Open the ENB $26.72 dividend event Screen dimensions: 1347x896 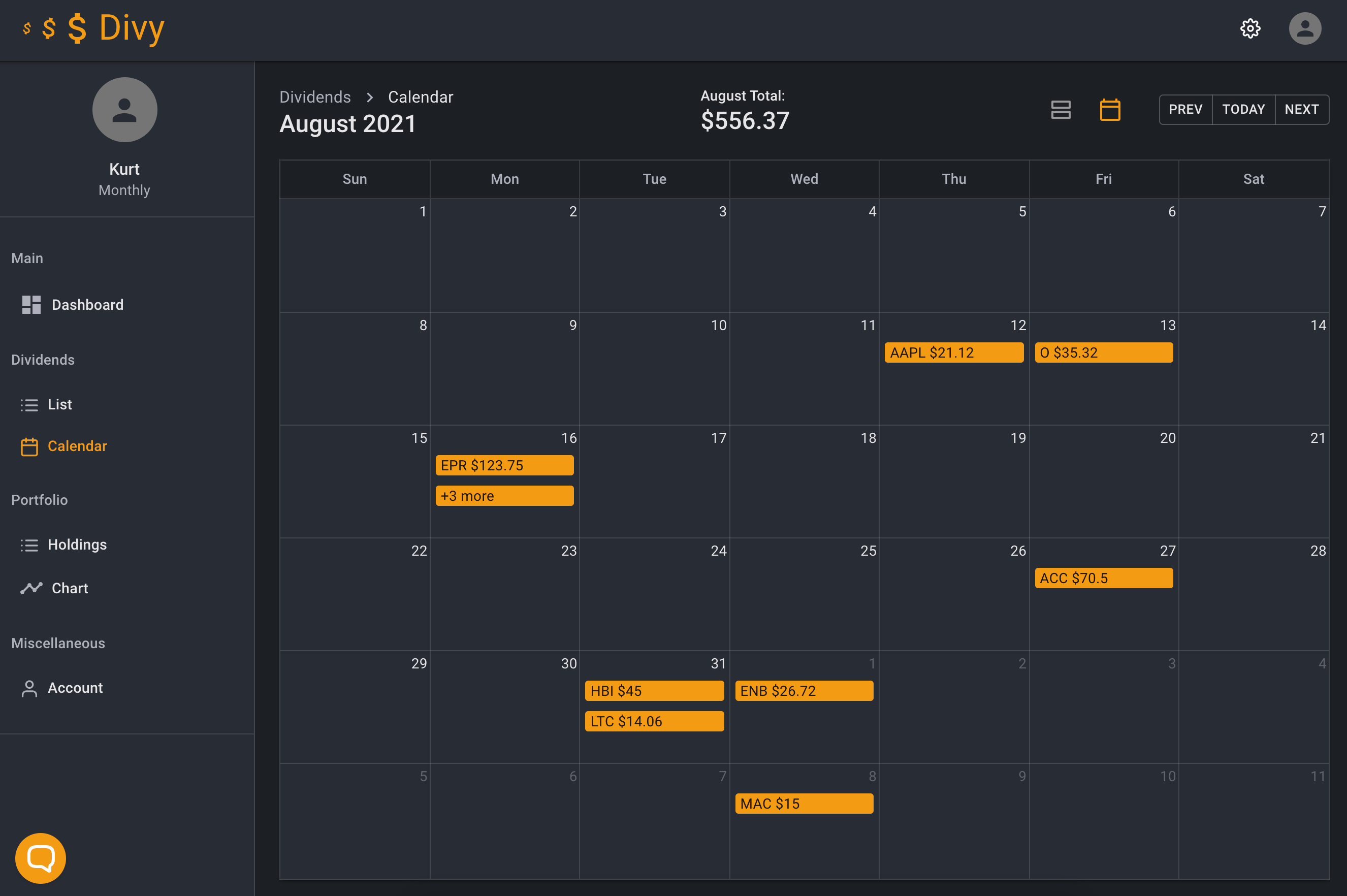804,690
